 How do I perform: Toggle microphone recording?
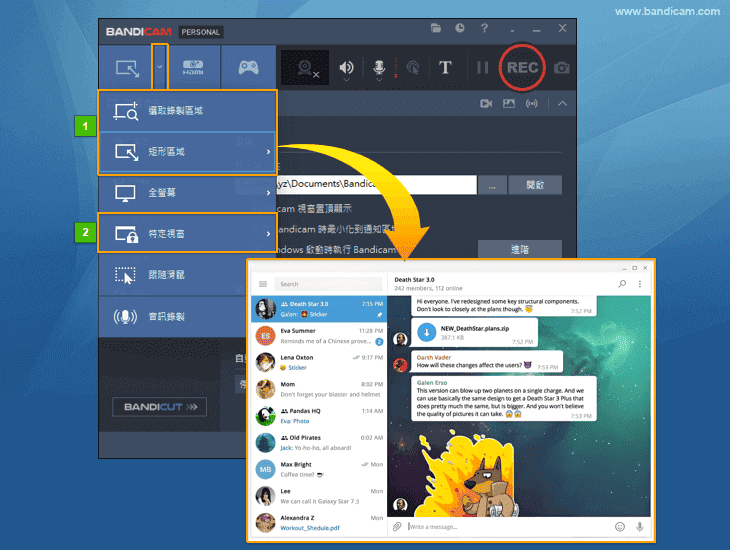(x=379, y=68)
